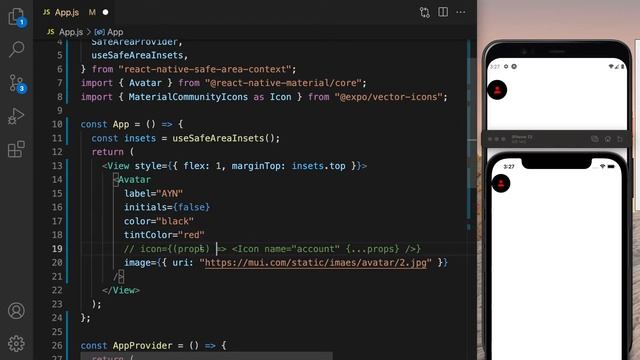
Task: Click the useSafeAreaInsets import on line 5
Action: pyautogui.click(x=137, y=55)
